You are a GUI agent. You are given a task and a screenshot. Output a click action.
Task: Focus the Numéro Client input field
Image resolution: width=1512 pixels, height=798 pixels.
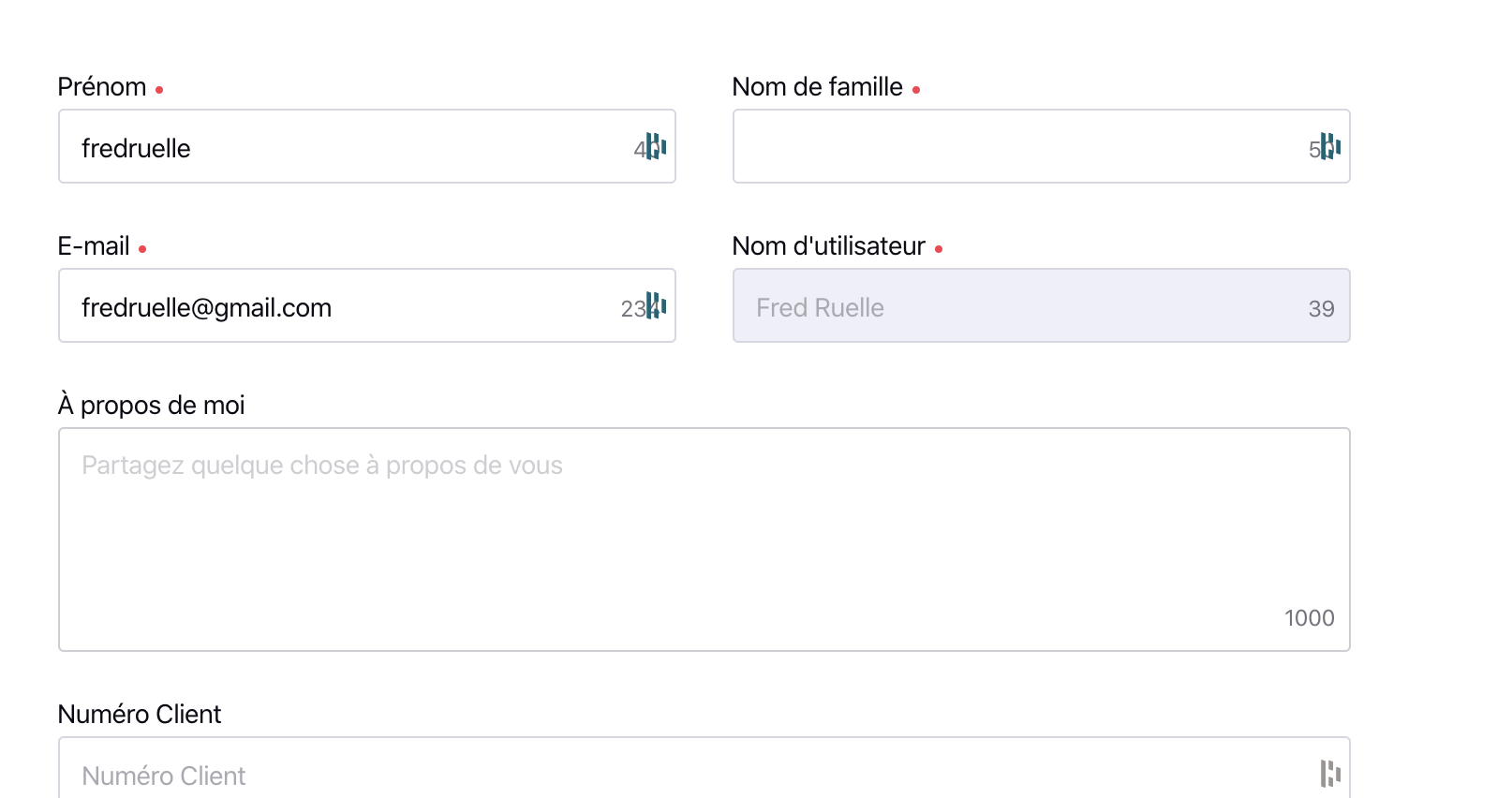click(704, 768)
